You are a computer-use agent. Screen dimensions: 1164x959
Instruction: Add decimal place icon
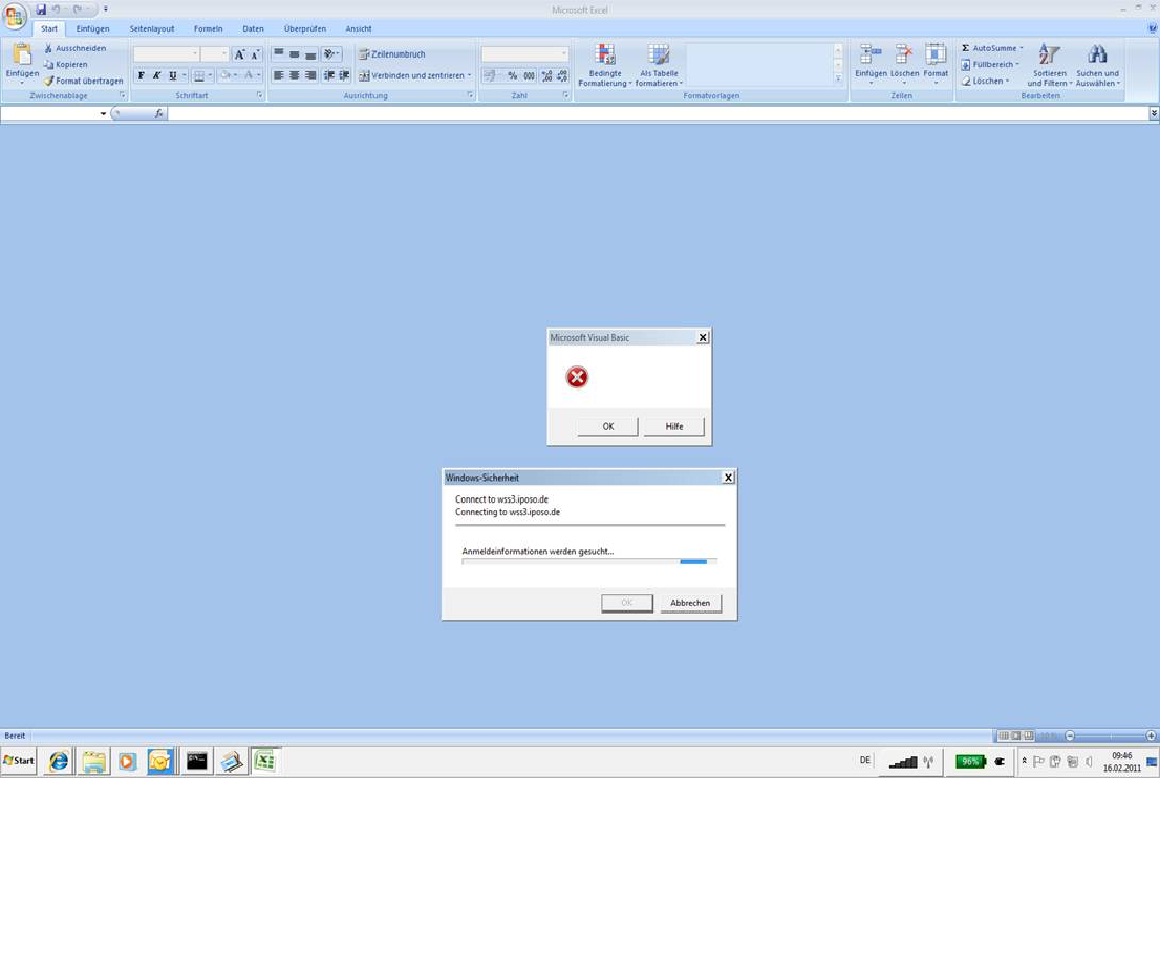[x=547, y=76]
